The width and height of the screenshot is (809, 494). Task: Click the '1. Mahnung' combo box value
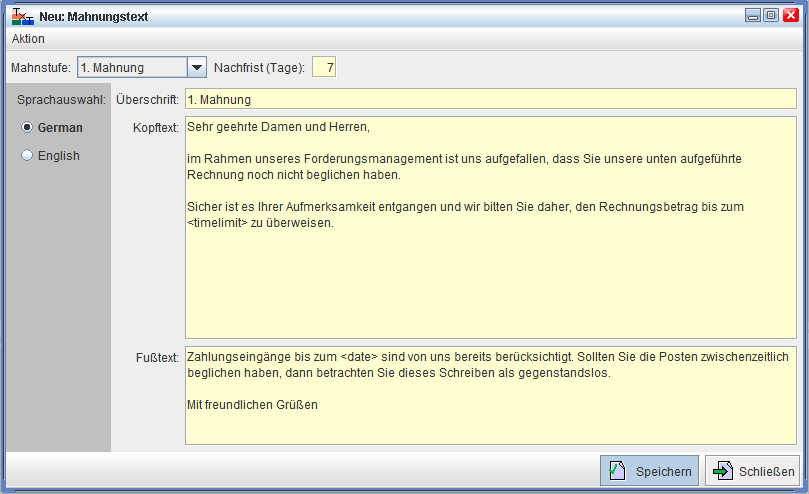pos(132,68)
